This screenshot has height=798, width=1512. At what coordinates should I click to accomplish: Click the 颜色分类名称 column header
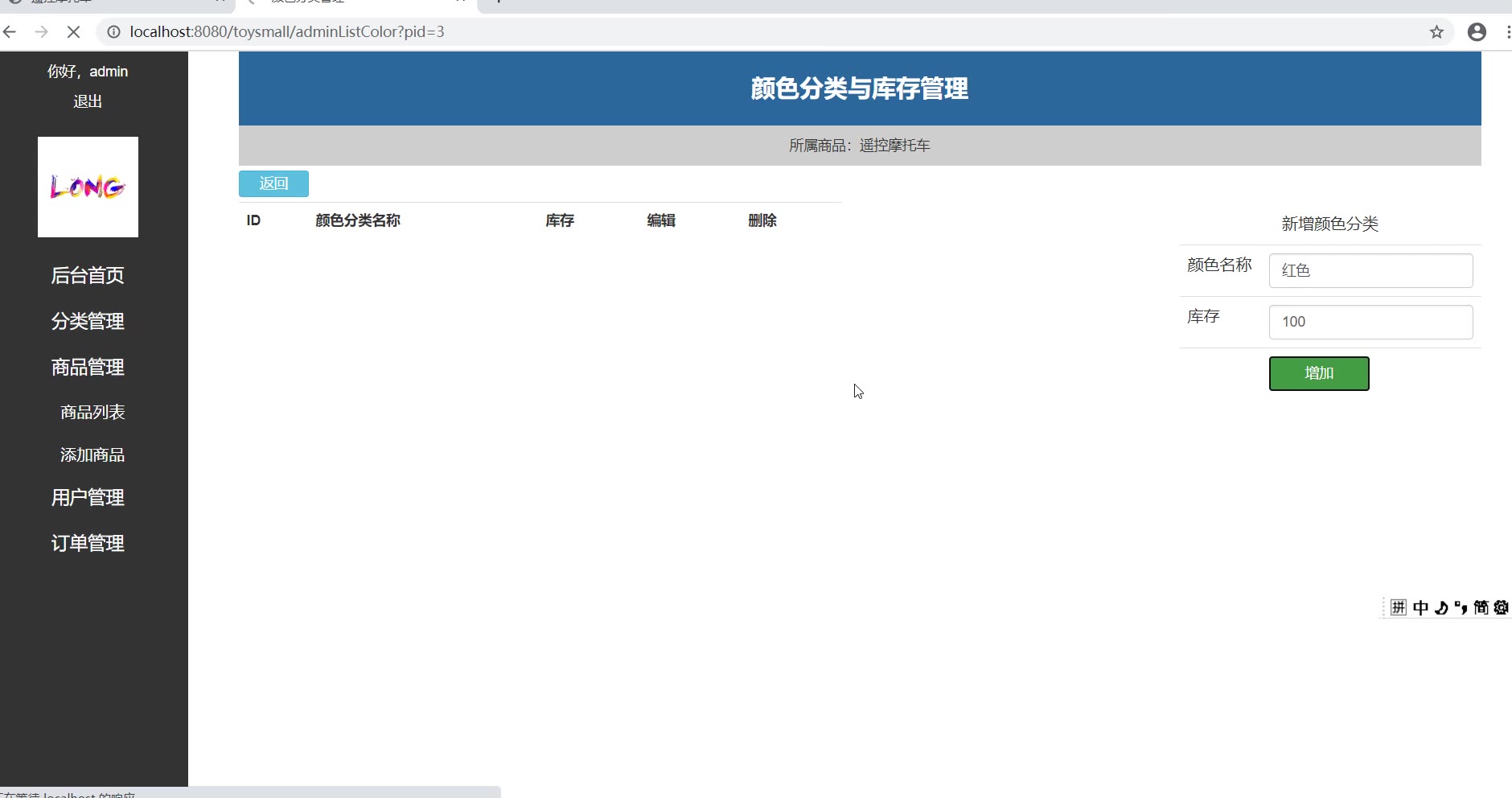click(358, 220)
